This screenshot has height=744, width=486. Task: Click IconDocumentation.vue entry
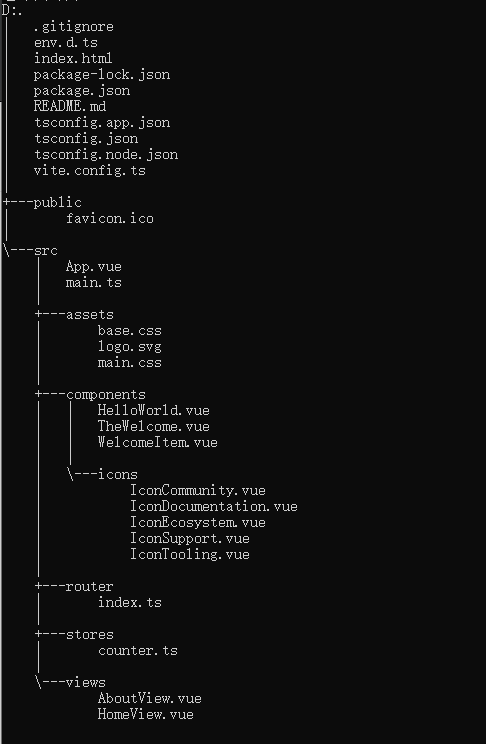[x=214, y=507]
